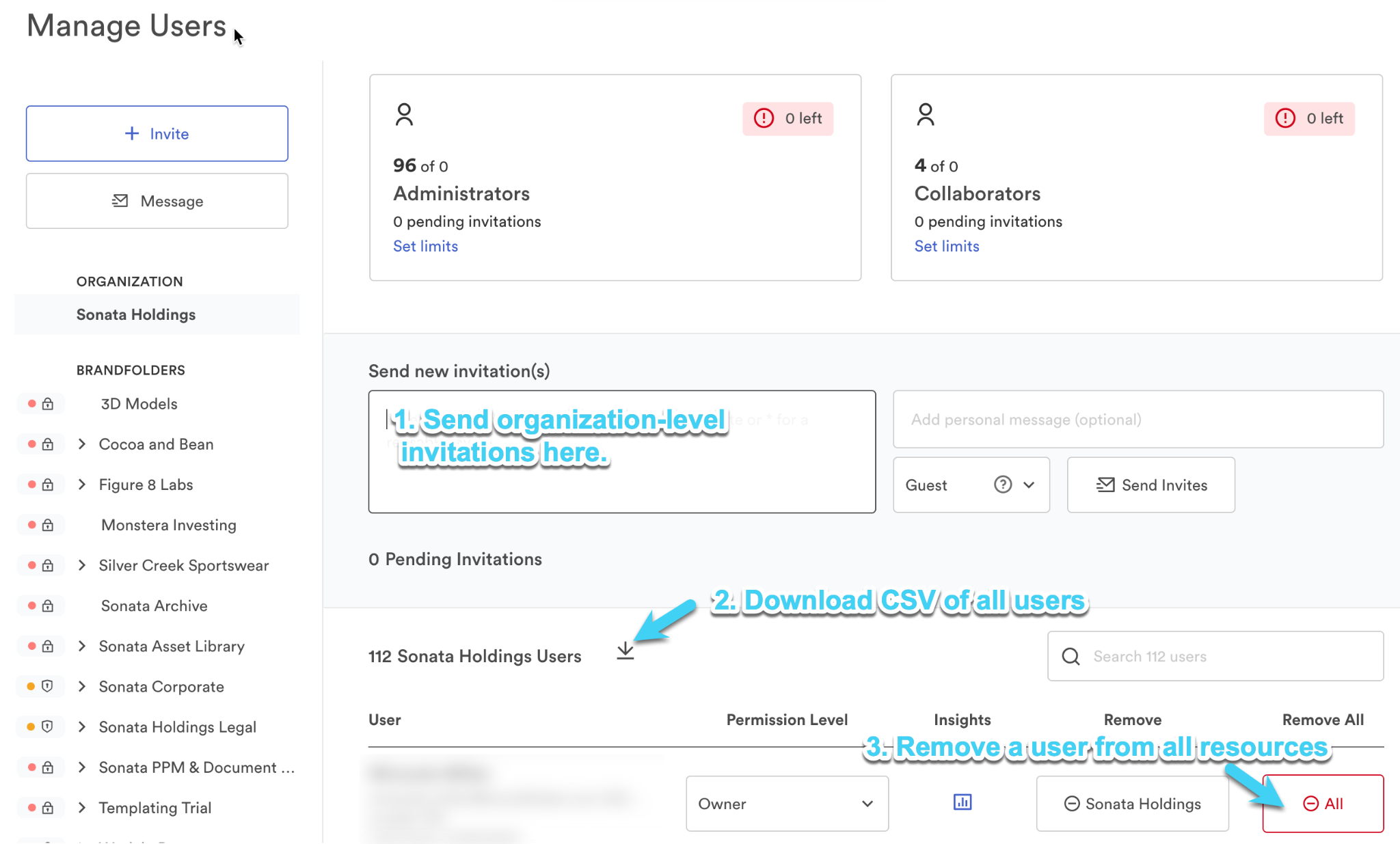
Task: Click the Guest help question icon
Action: tap(1003, 485)
